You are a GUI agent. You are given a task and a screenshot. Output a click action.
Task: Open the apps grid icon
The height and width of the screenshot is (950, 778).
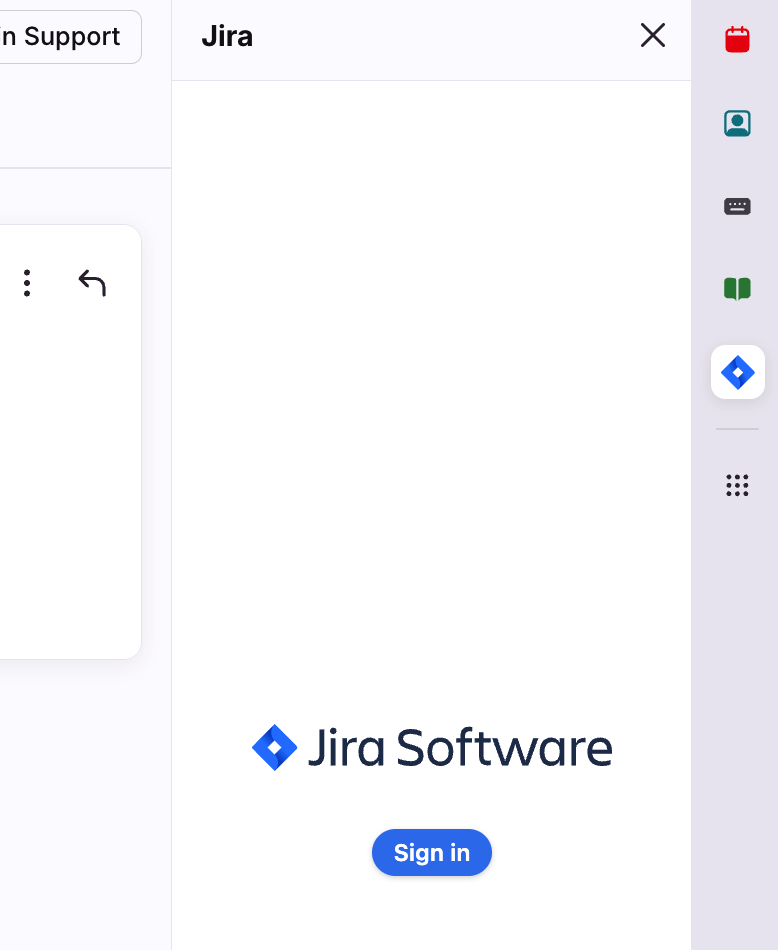click(x=737, y=485)
